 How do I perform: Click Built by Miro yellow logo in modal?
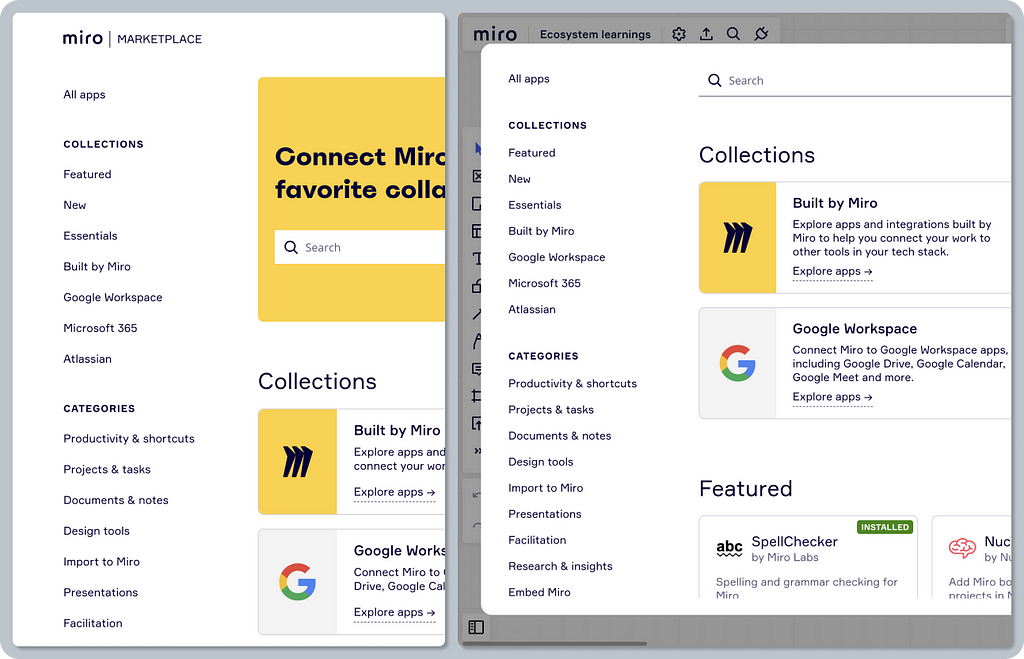pos(737,238)
